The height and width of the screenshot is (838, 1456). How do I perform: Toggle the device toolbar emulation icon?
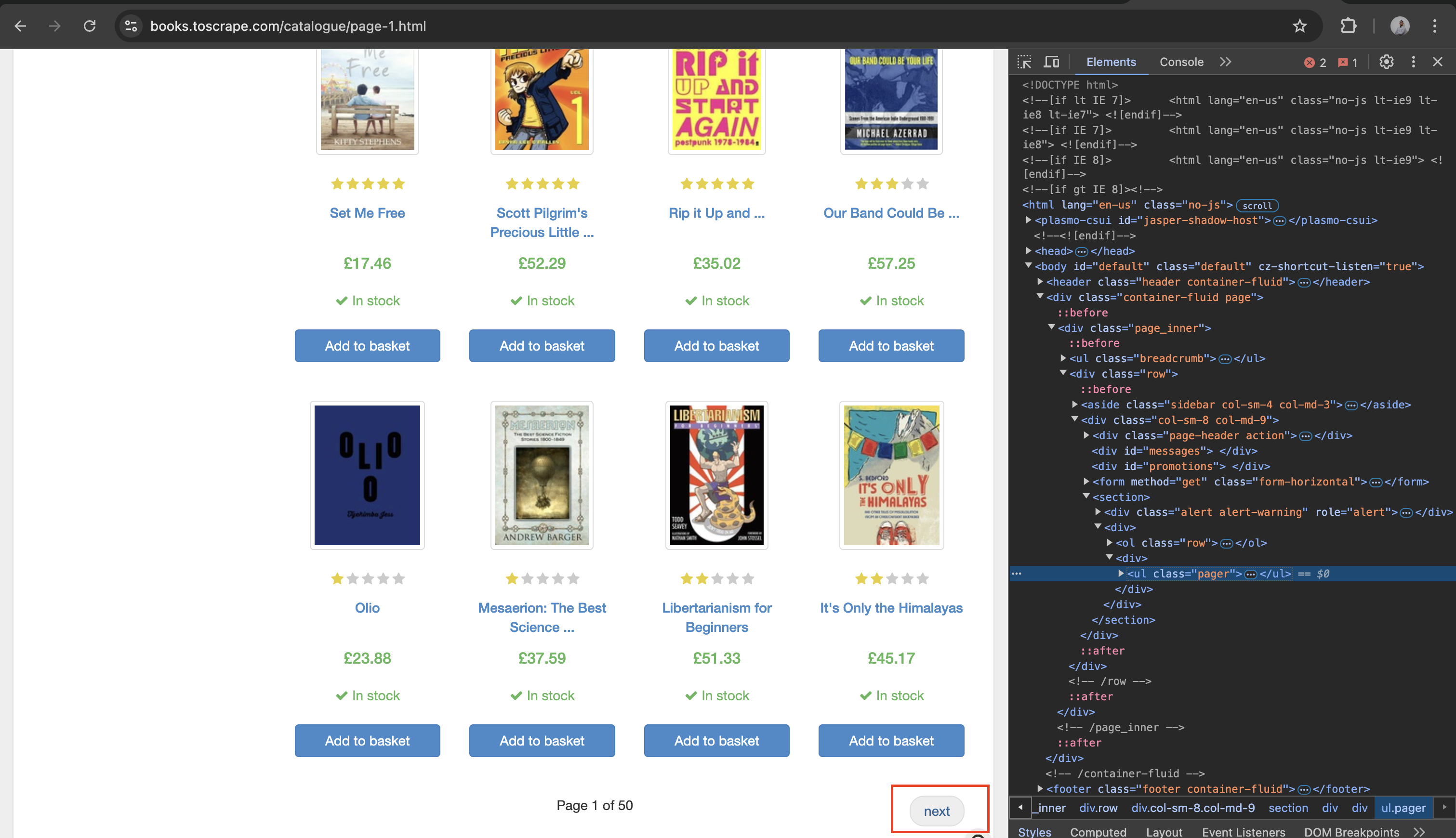(x=1051, y=61)
